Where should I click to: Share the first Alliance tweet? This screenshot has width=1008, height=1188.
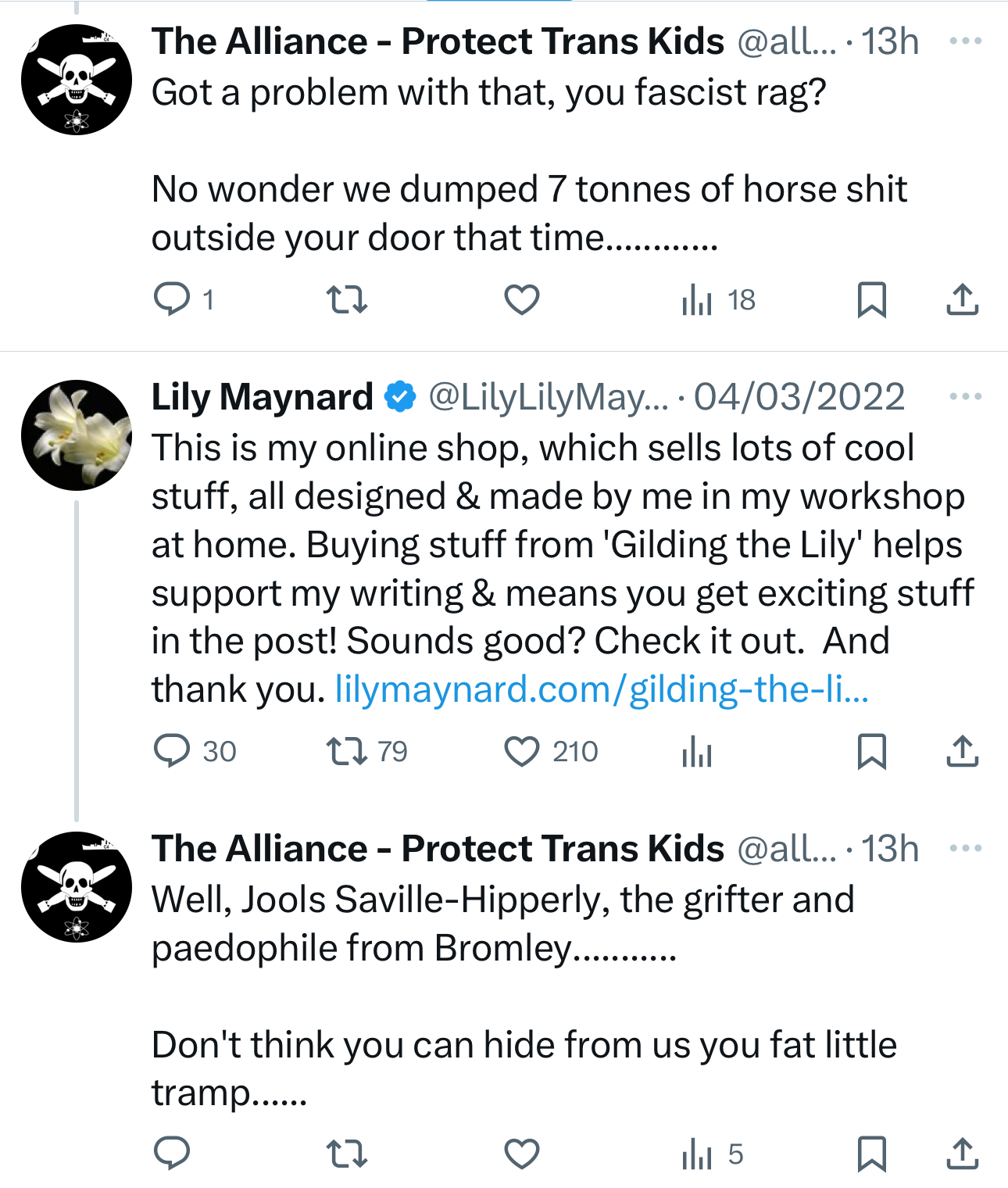click(x=962, y=299)
